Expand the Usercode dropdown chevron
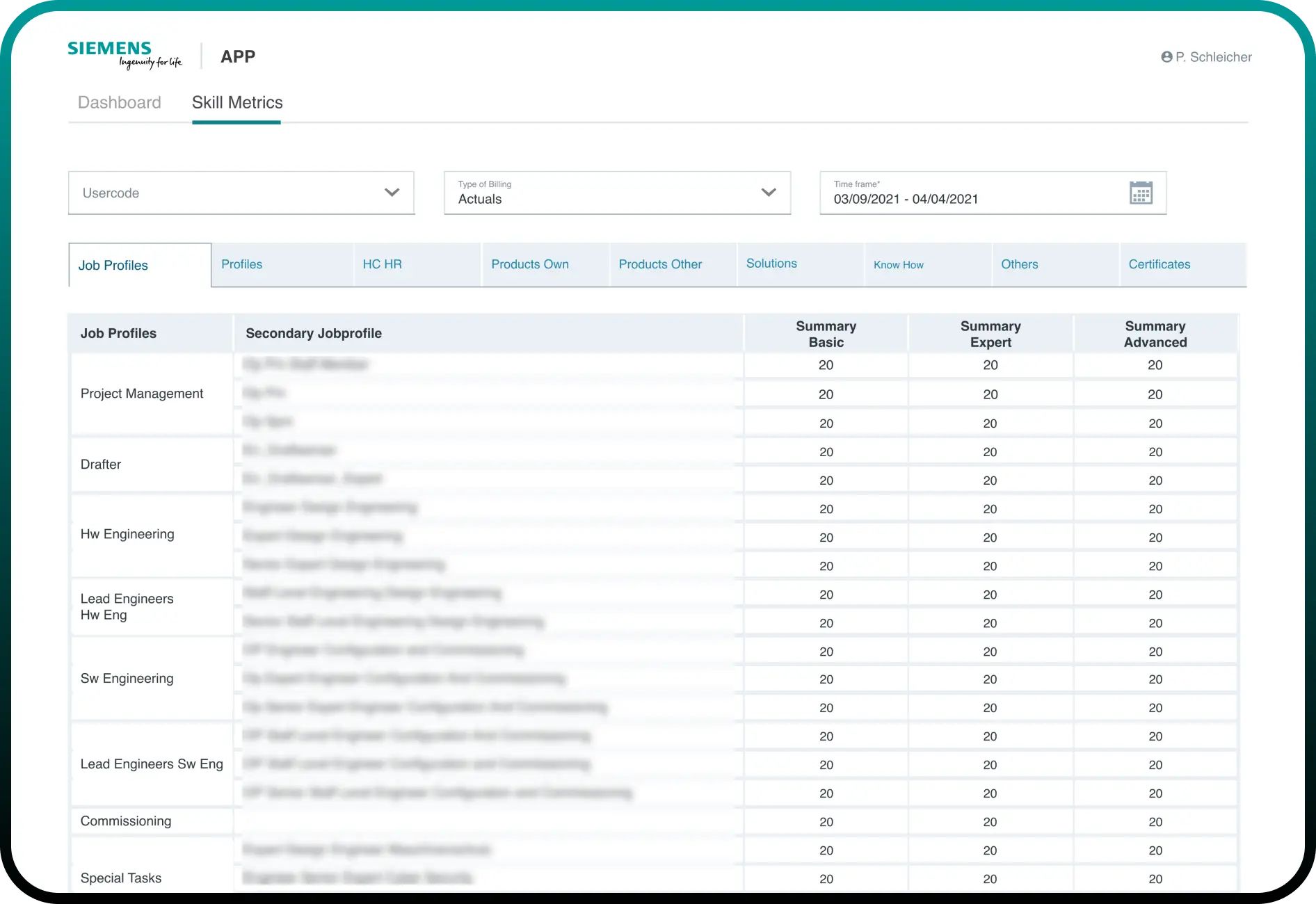Image resolution: width=1316 pixels, height=904 pixels. tap(392, 193)
